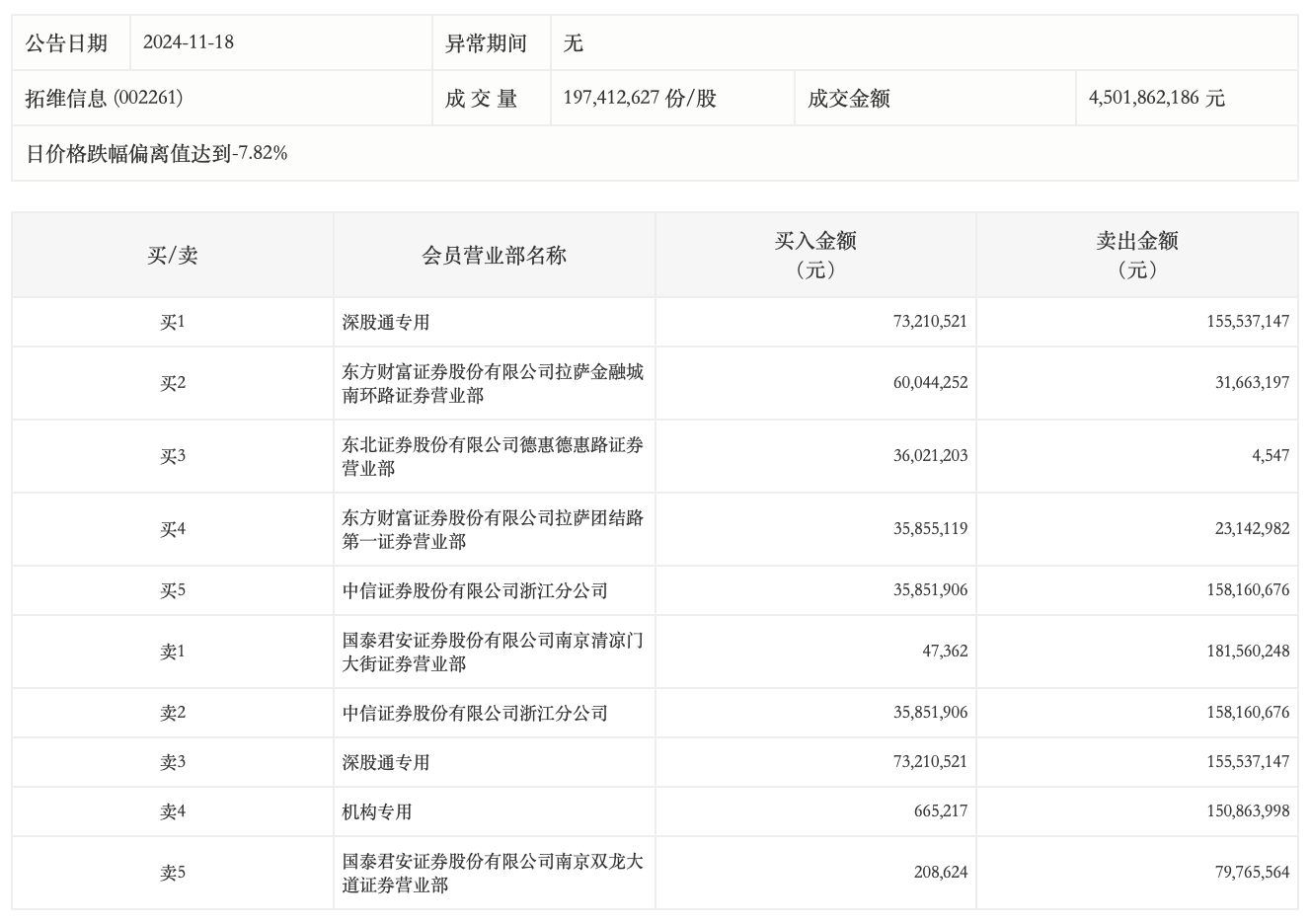This screenshot has height=924, width=1311.
Task: Click the sell amount 181,560,248
Action: pyautogui.click(x=1247, y=652)
